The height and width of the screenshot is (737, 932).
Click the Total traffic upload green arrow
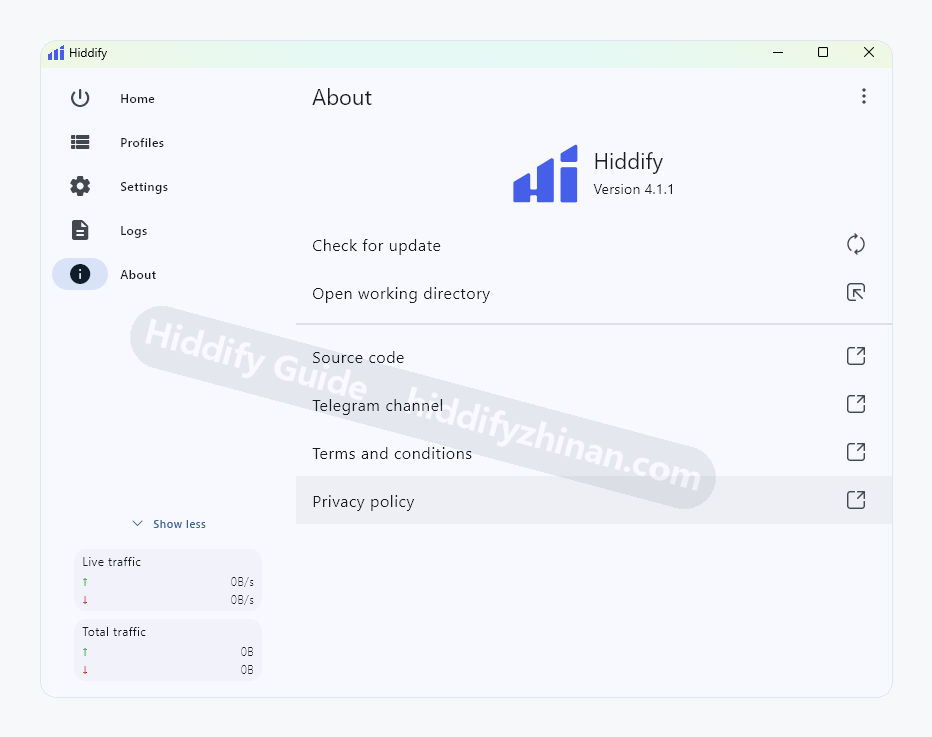(x=85, y=652)
